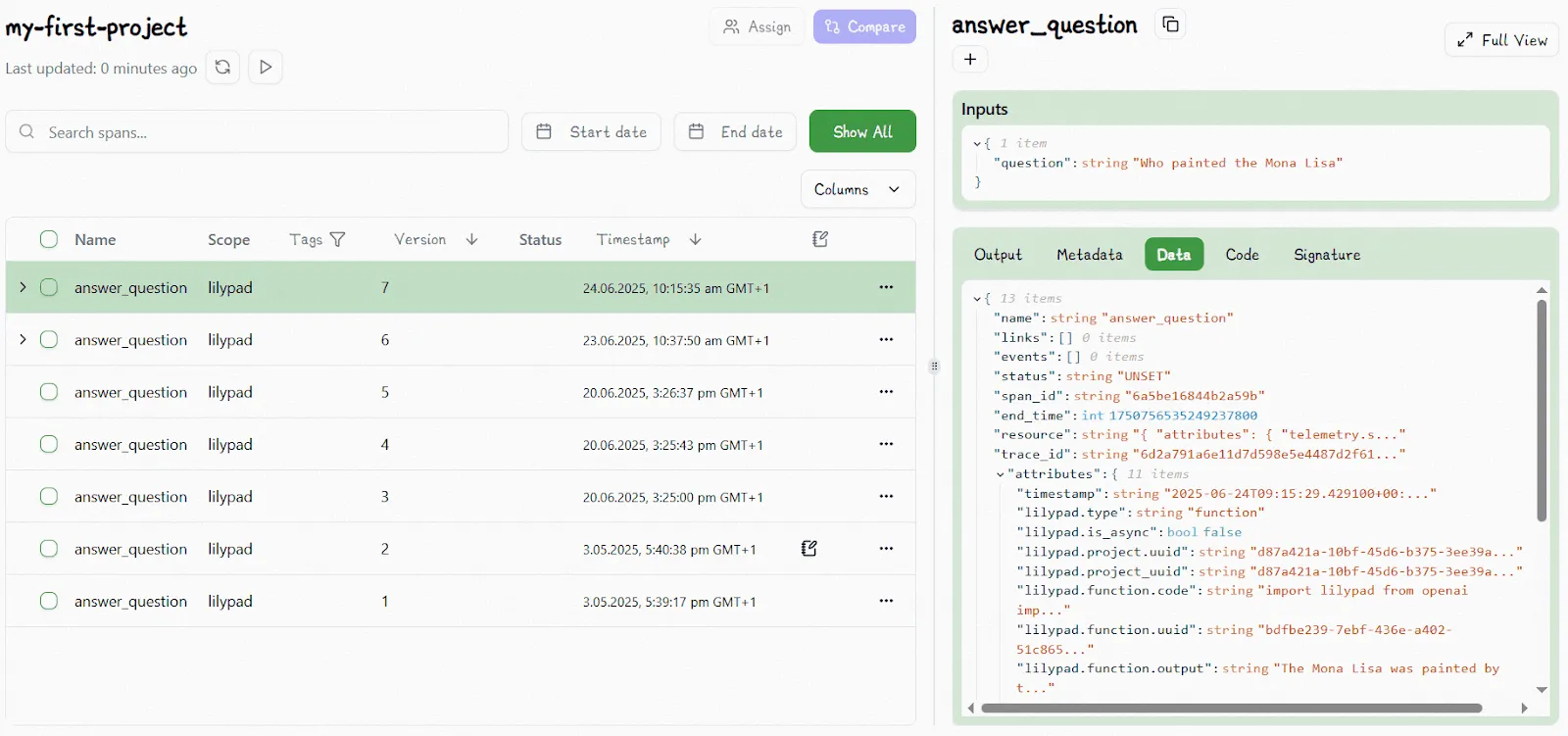
Task: Switch to the Metadata tab
Action: tap(1089, 255)
